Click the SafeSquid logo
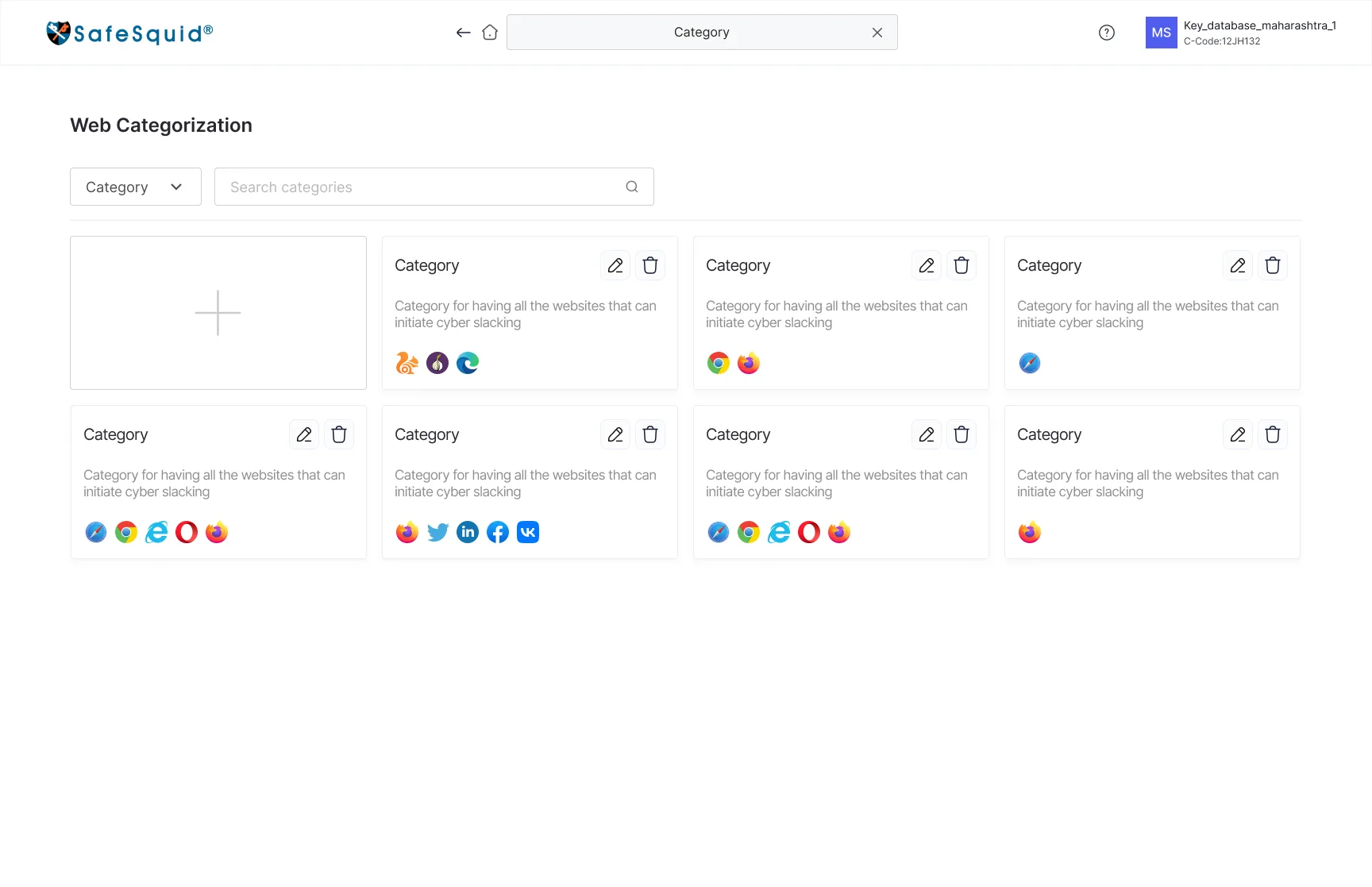Viewport: 1372px width, 887px height. 129,33
